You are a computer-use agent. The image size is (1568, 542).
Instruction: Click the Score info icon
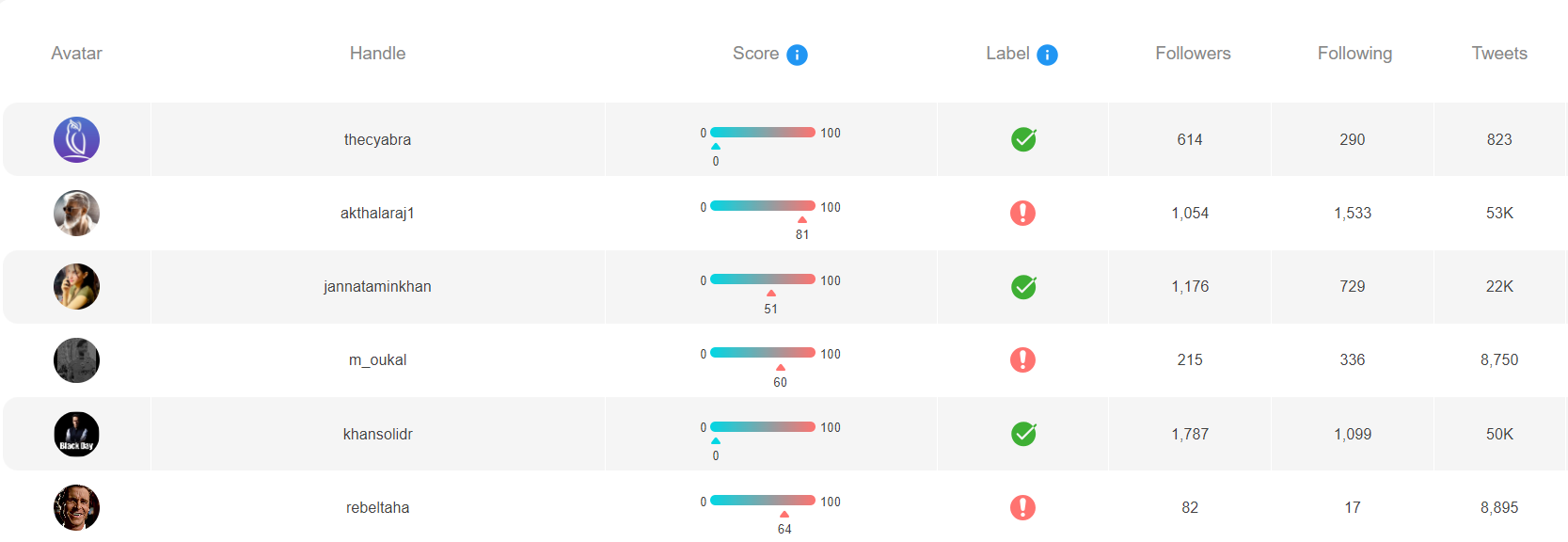(797, 55)
